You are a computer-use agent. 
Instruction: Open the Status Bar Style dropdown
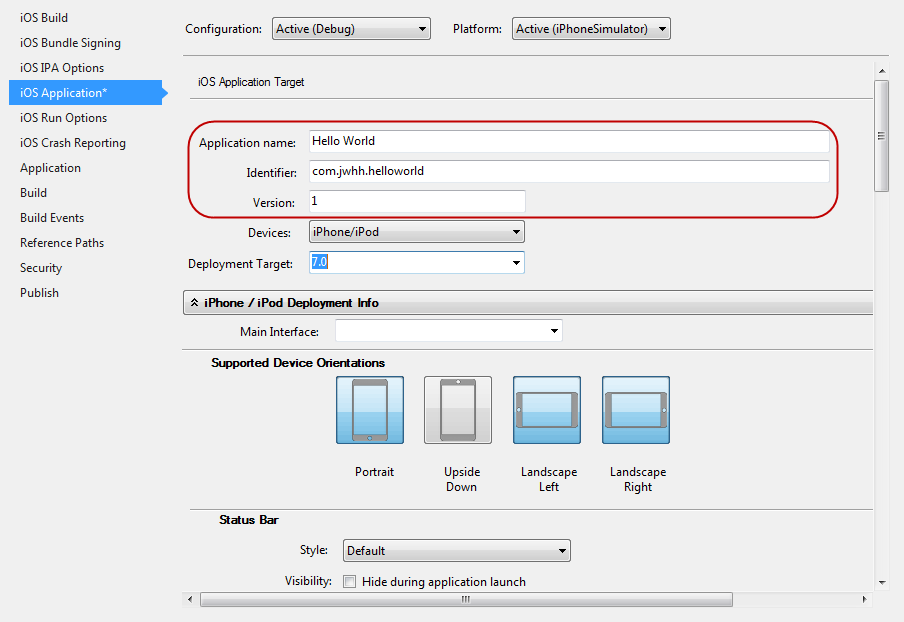click(x=456, y=551)
